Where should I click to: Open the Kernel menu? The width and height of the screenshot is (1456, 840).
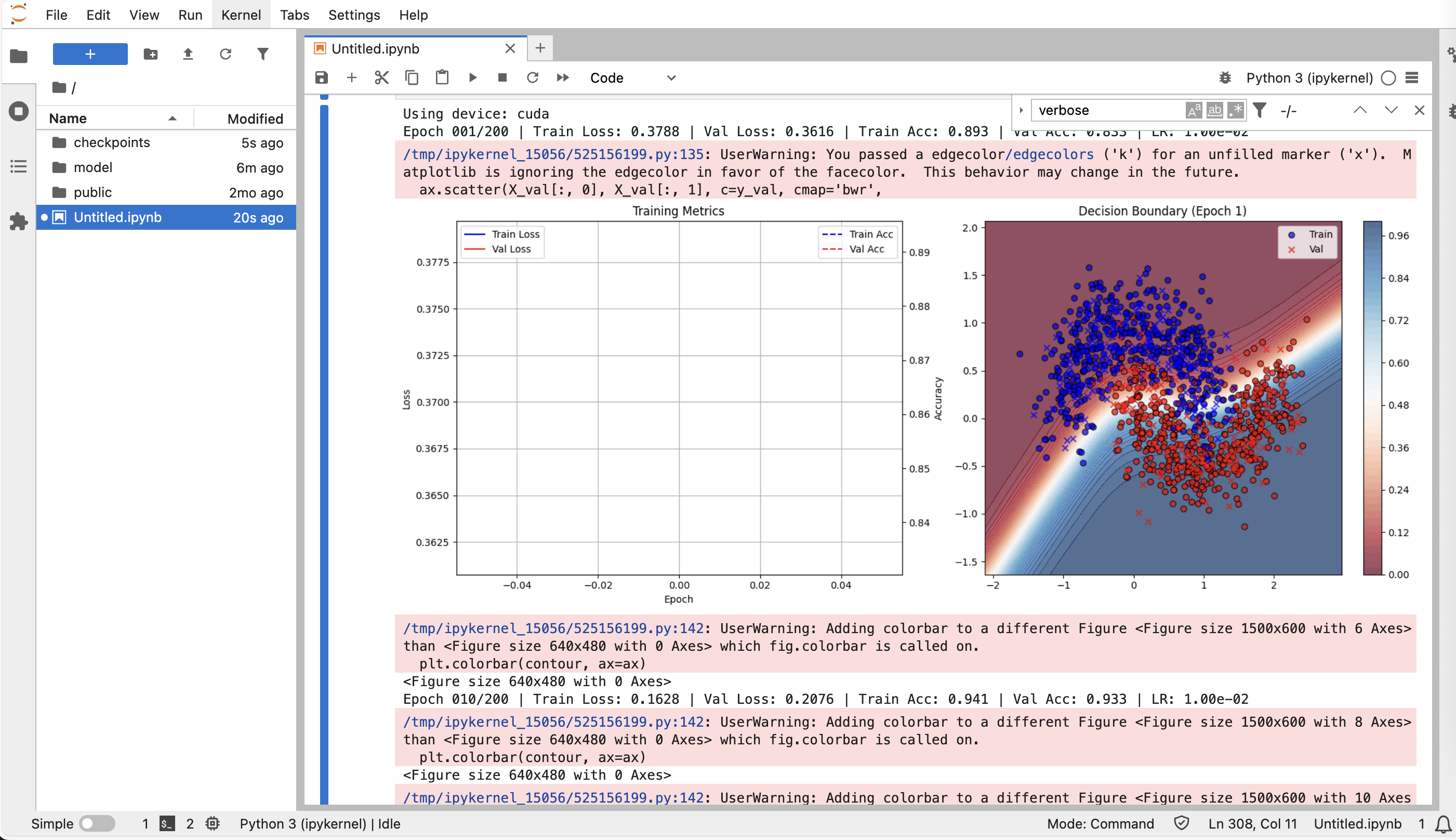pos(241,15)
